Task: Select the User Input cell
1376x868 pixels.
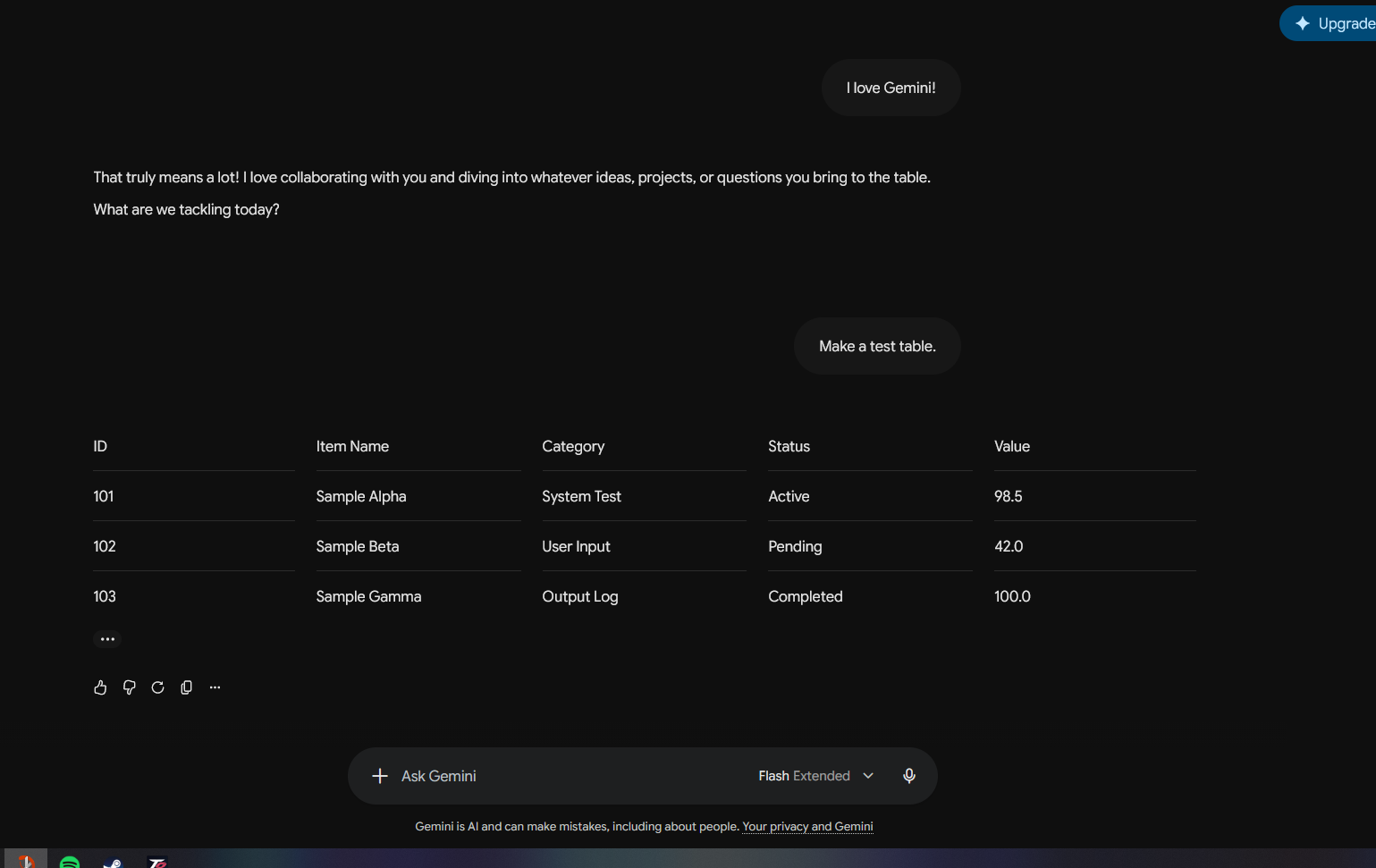Action: pos(576,546)
